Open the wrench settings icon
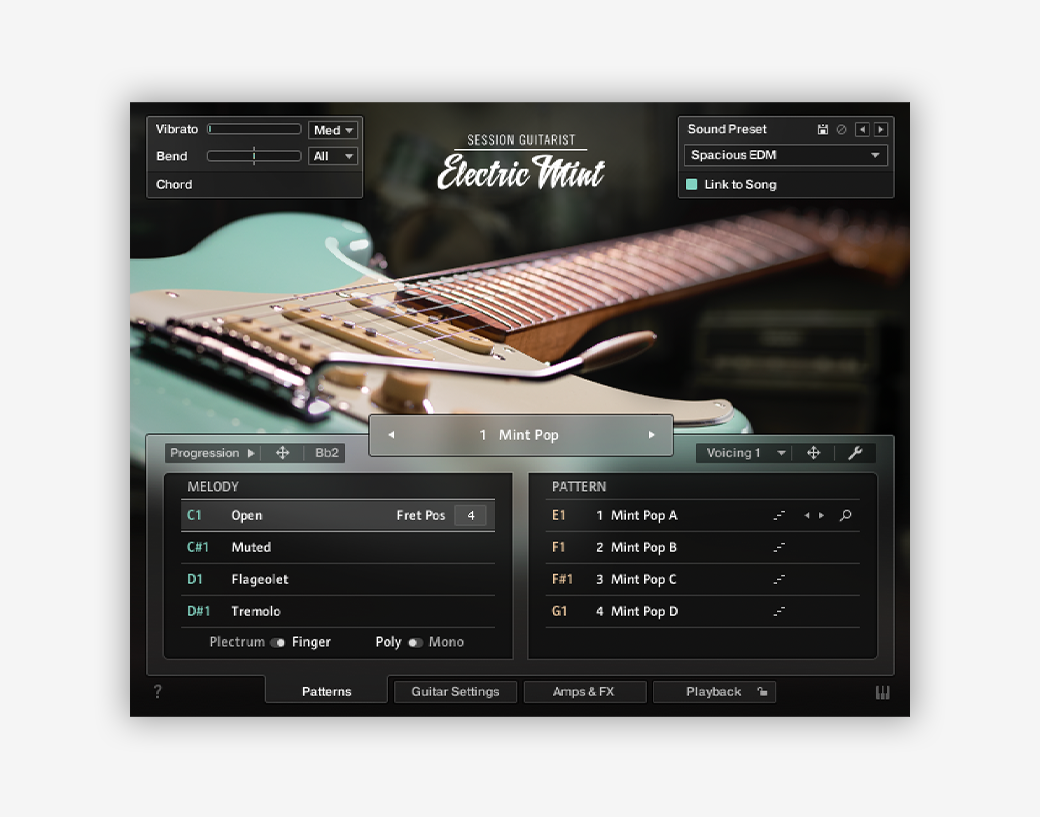The height and width of the screenshot is (817, 1040). pos(855,453)
